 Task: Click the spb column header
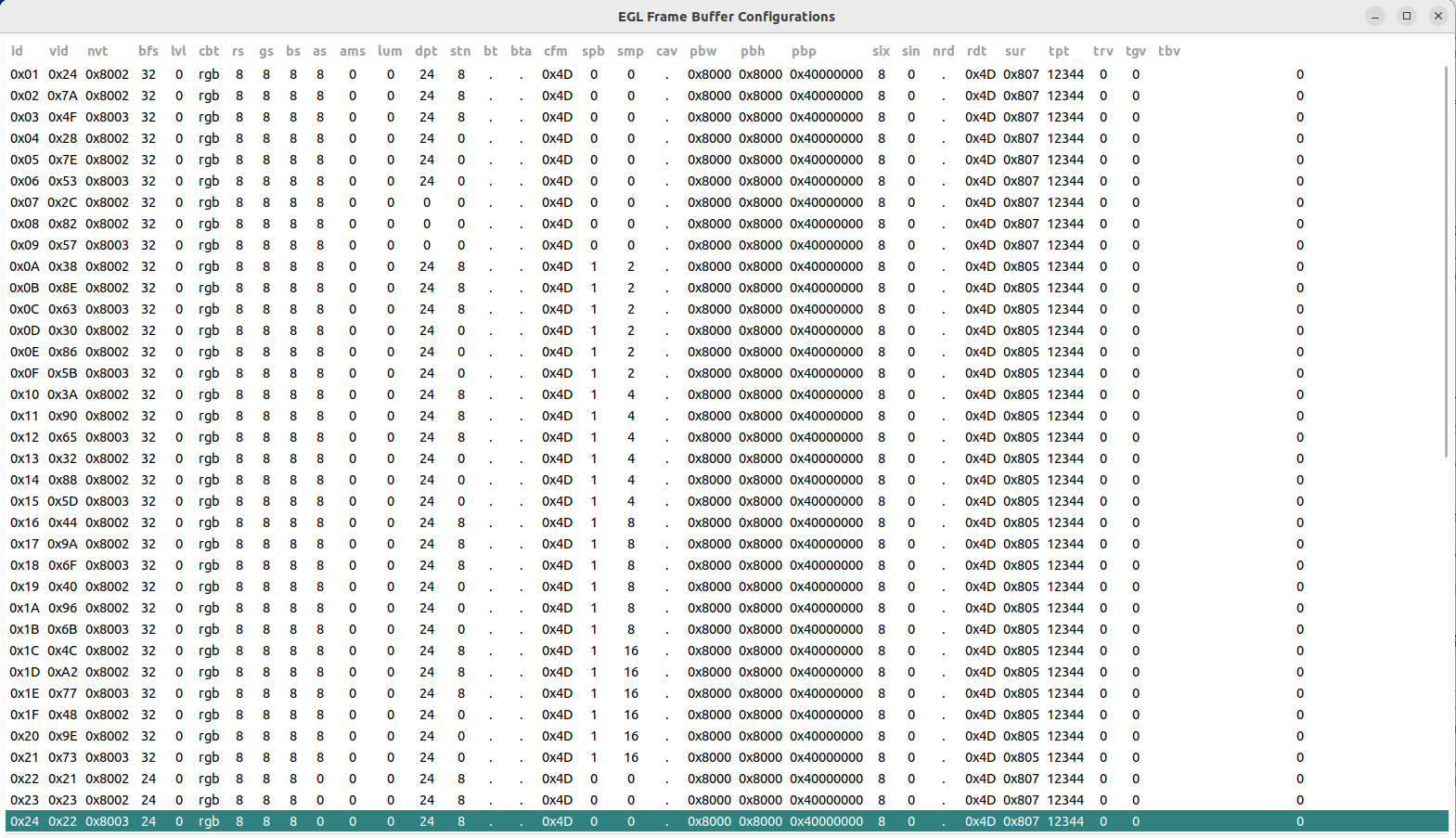[593, 51]
